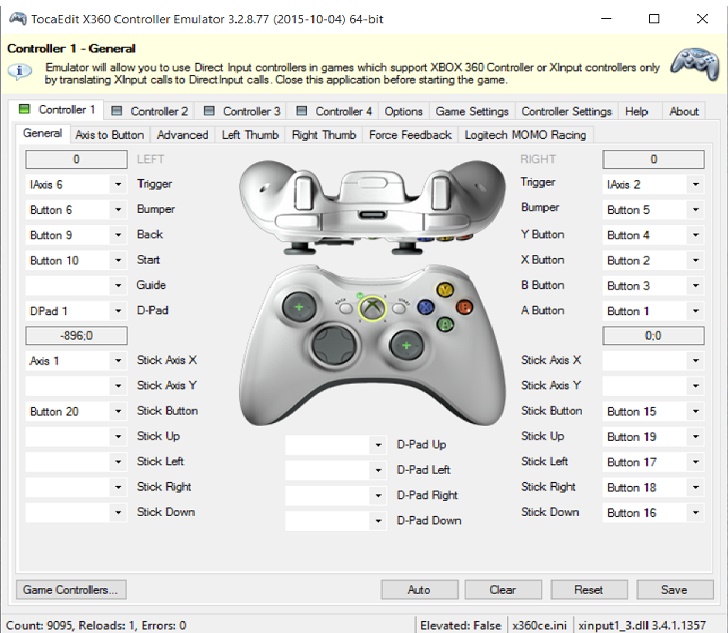Click the Controller 2 tab status icon
The width and height of the screenshot is (728, 633).
pyautogui.click(x=117, y=111)
